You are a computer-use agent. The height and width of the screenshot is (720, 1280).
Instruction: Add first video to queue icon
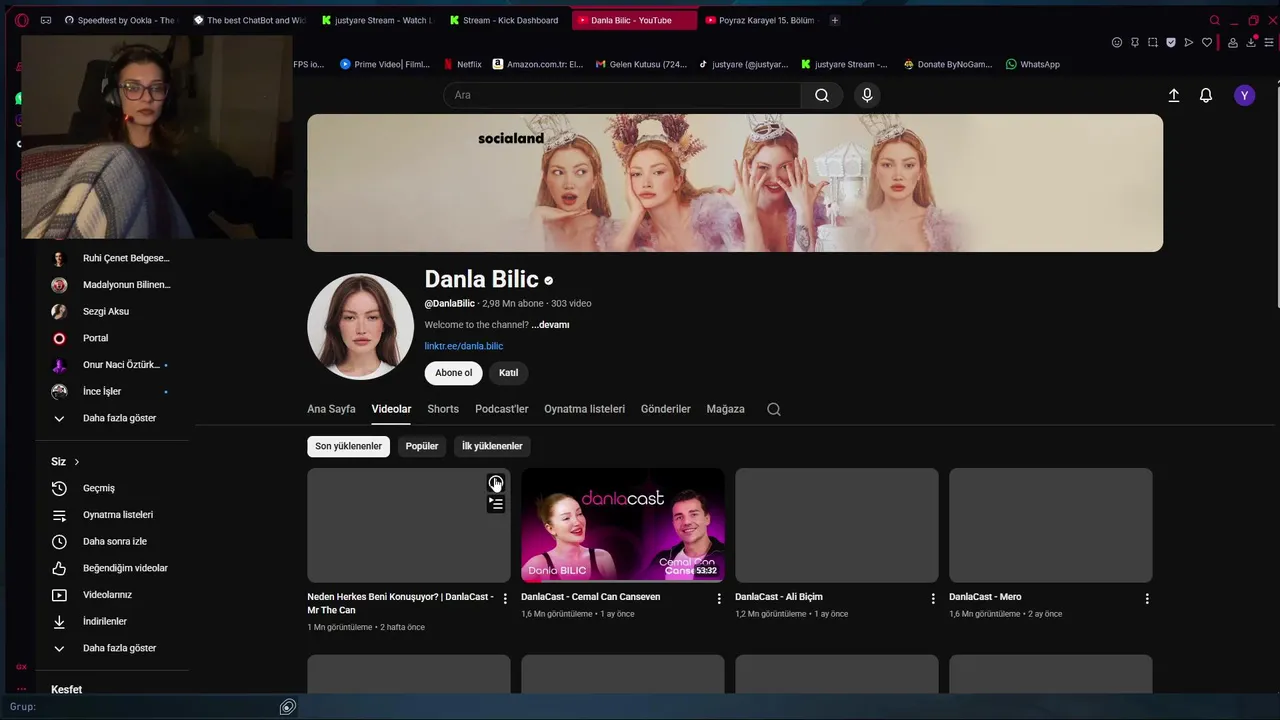coord(496,504)
